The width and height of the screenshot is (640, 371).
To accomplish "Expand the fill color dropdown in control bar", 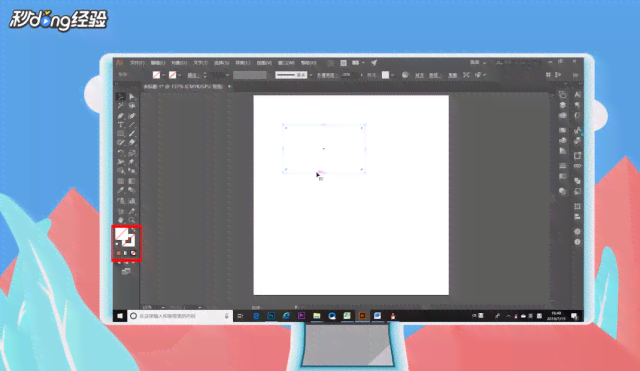I will click(163, 75).
